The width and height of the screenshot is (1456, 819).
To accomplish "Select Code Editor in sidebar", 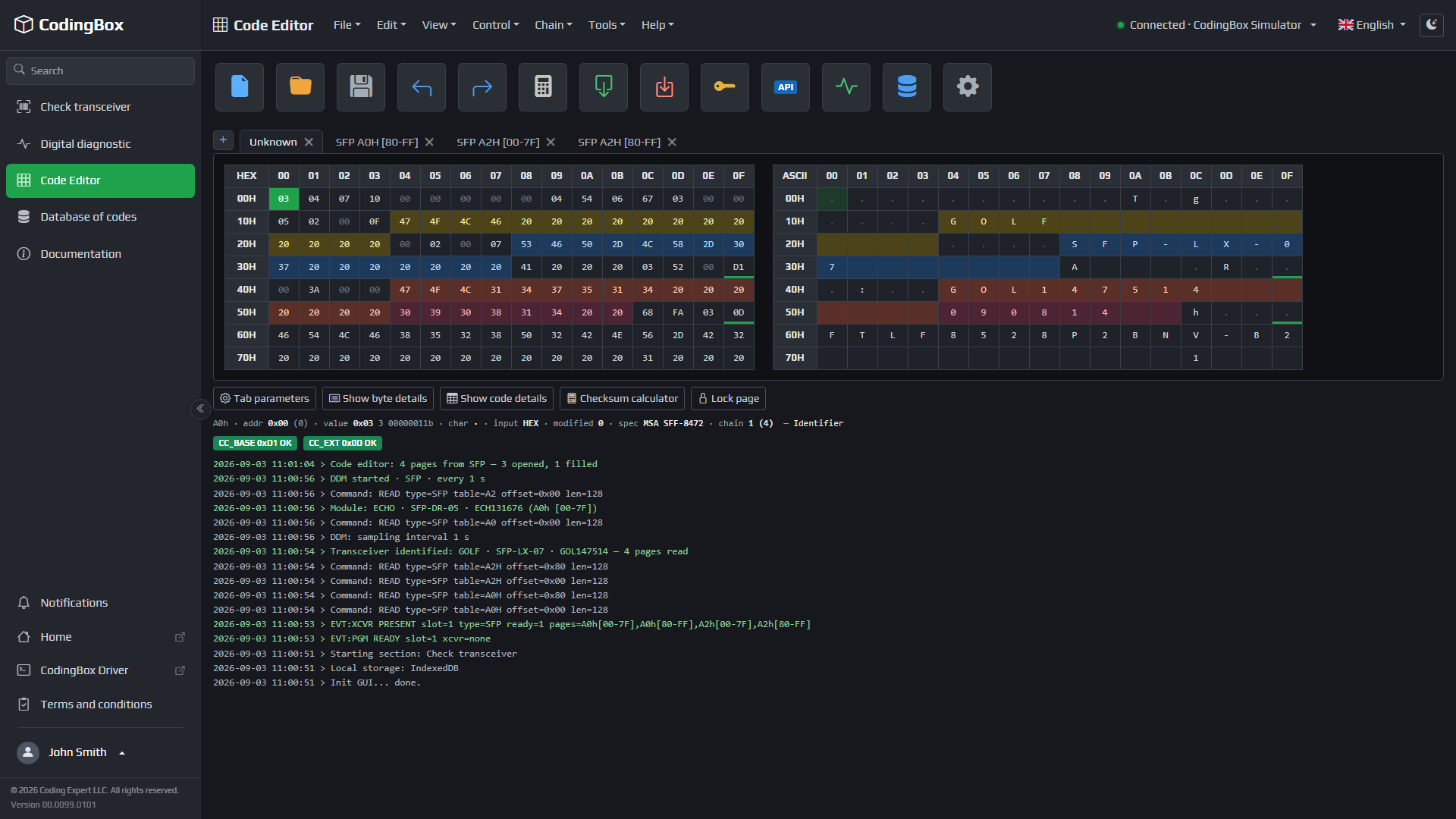I will pyautogui.click(x=100, y=180).
